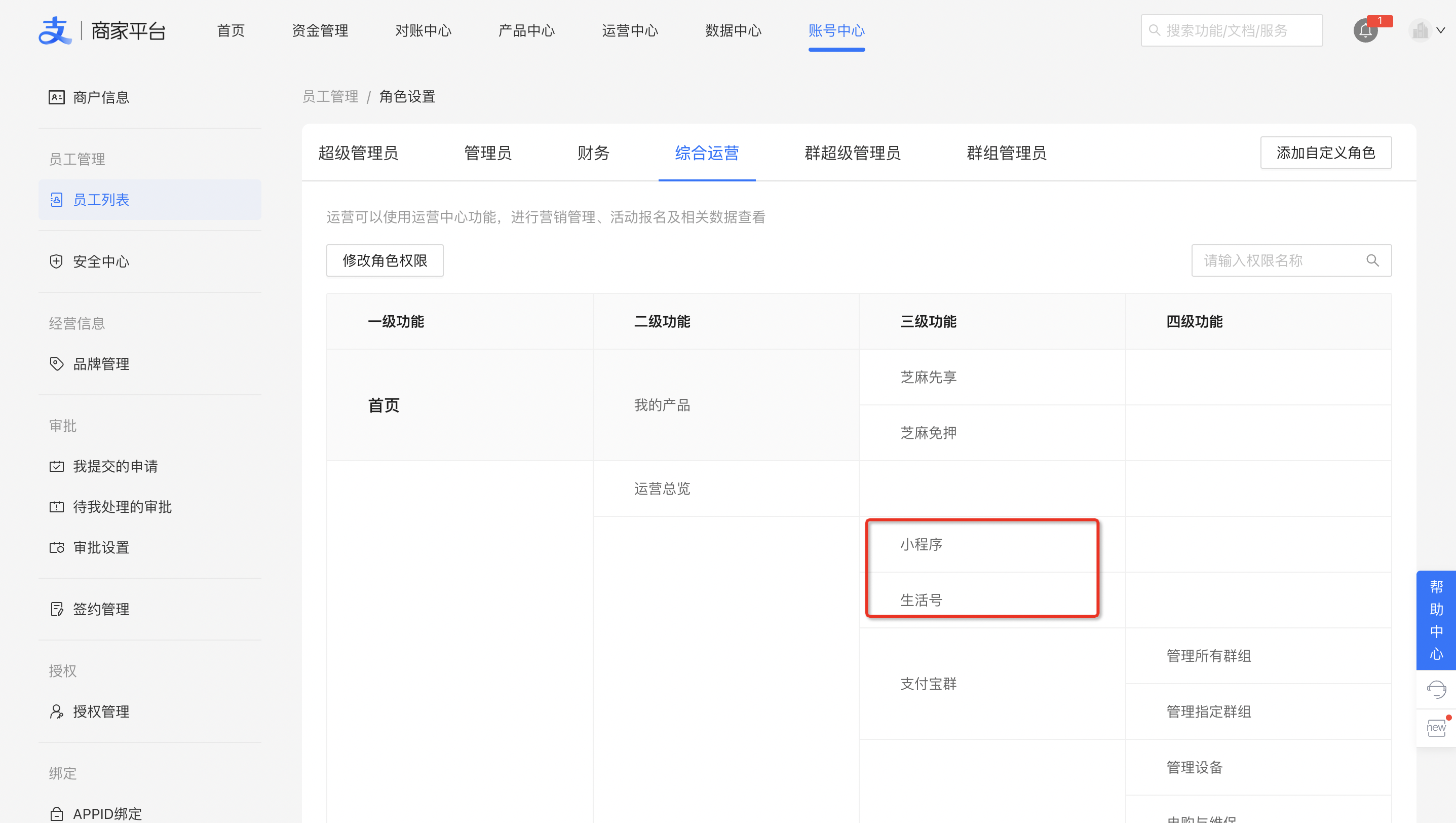Click 修改角色权限 button

coord(385,260)
